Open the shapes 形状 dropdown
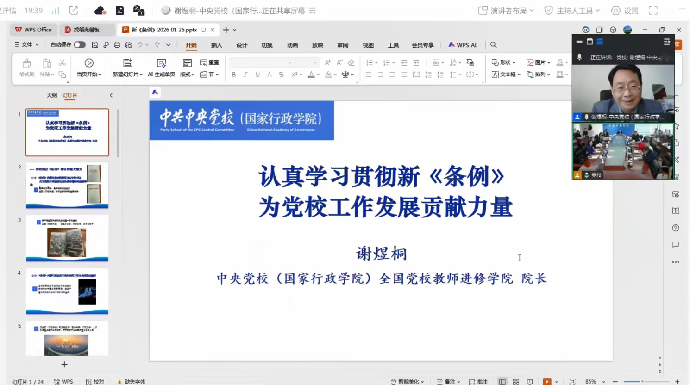 (x=503, y=62)
